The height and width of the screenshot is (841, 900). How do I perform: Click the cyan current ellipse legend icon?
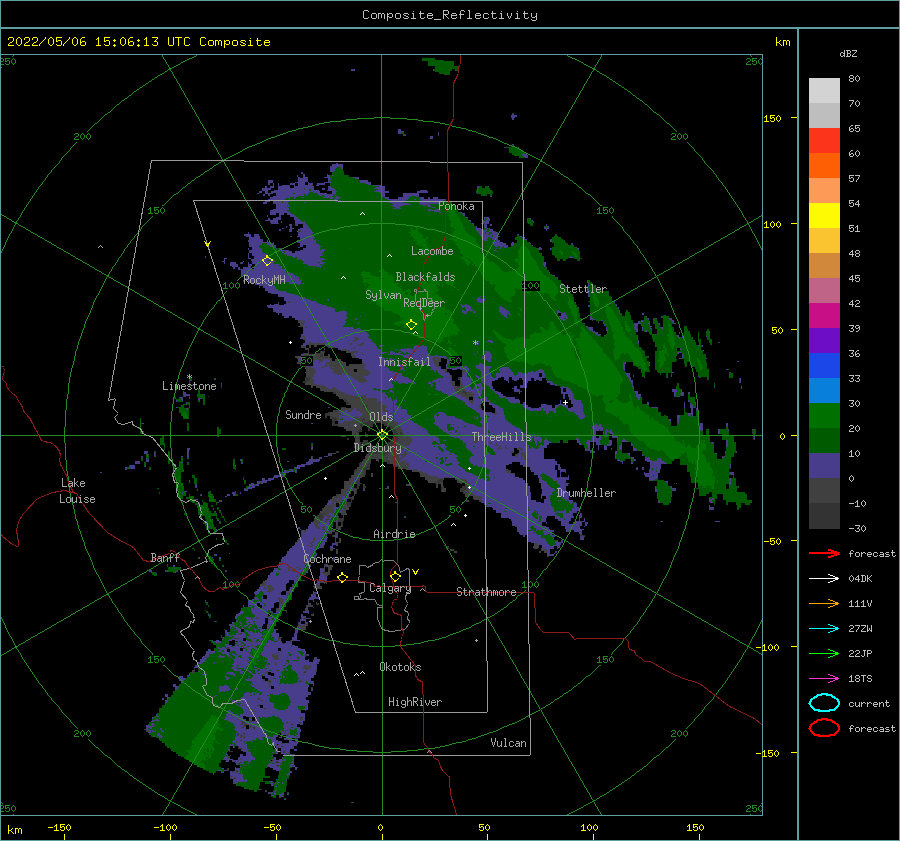(x=824, y=703)
